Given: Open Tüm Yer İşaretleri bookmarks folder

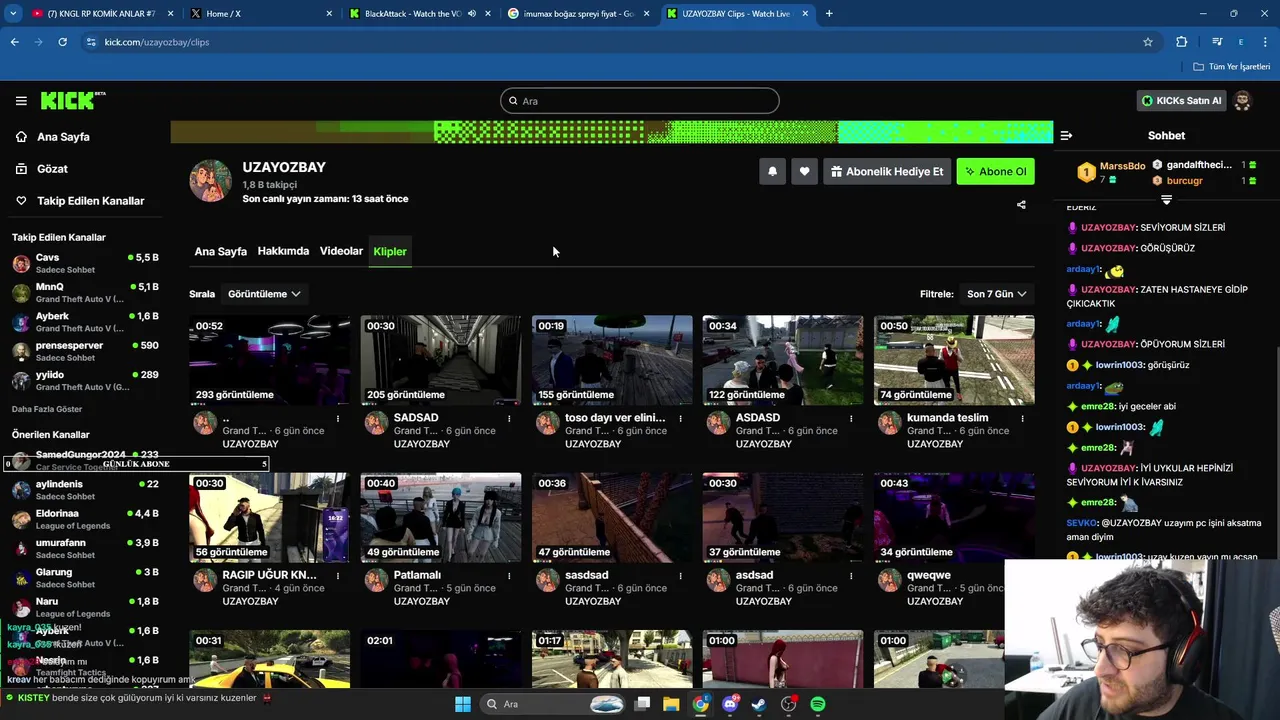Looking at the screenshot, I should coord(1232,66).
